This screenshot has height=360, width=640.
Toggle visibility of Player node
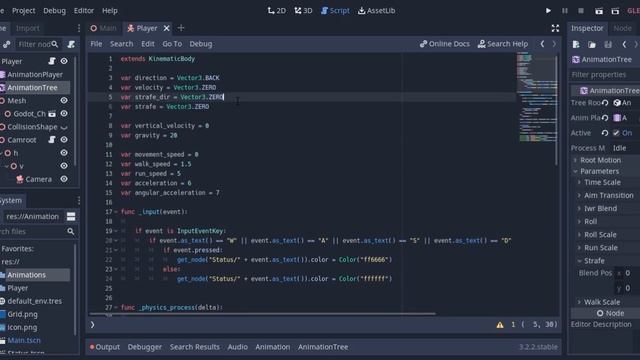pyautogui.click(x=64, y=61)
